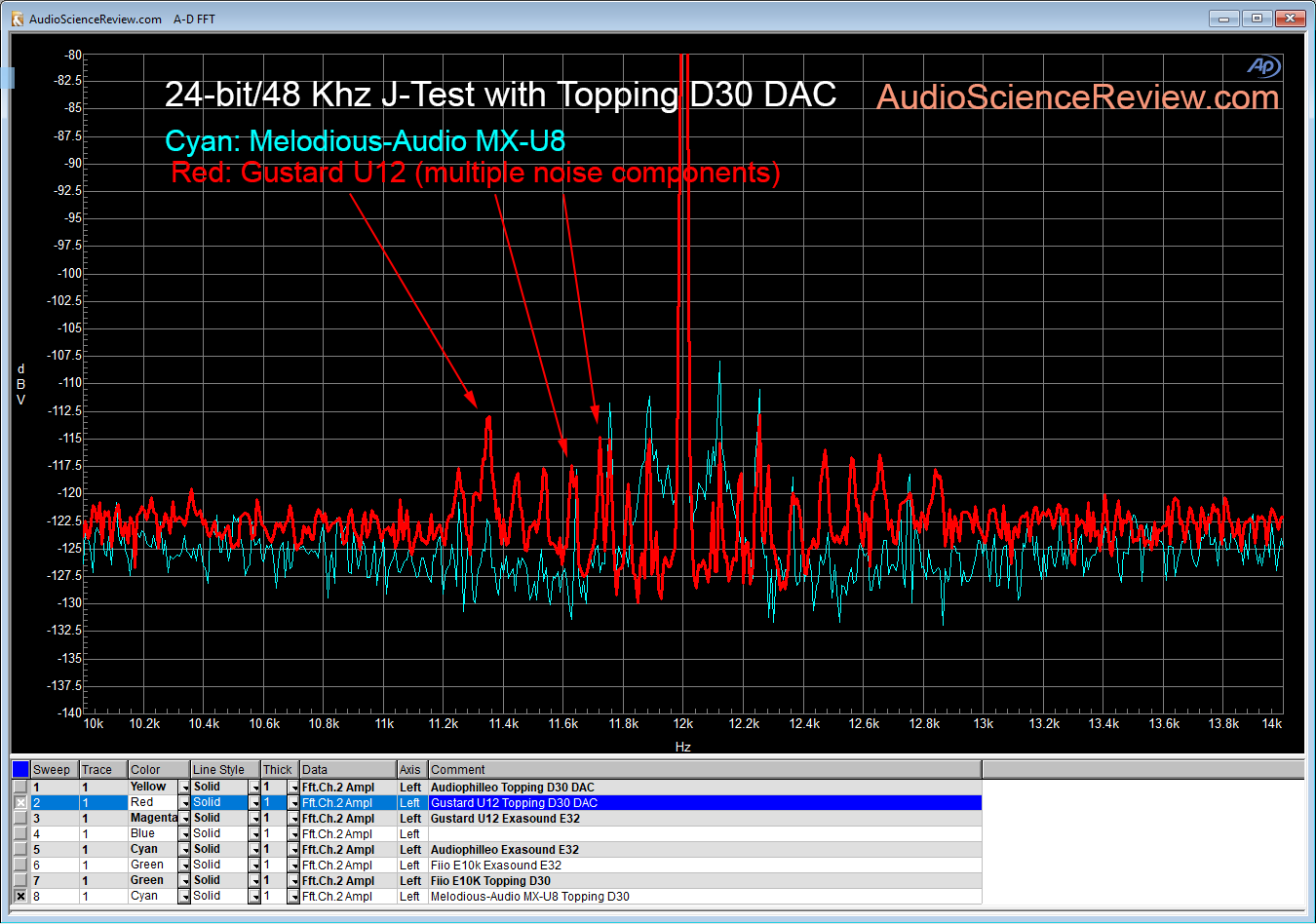Open thickness dropdown for sweep 2
Image resolution: width=1316 pixels, height=924 pixels.
point(293,803)
